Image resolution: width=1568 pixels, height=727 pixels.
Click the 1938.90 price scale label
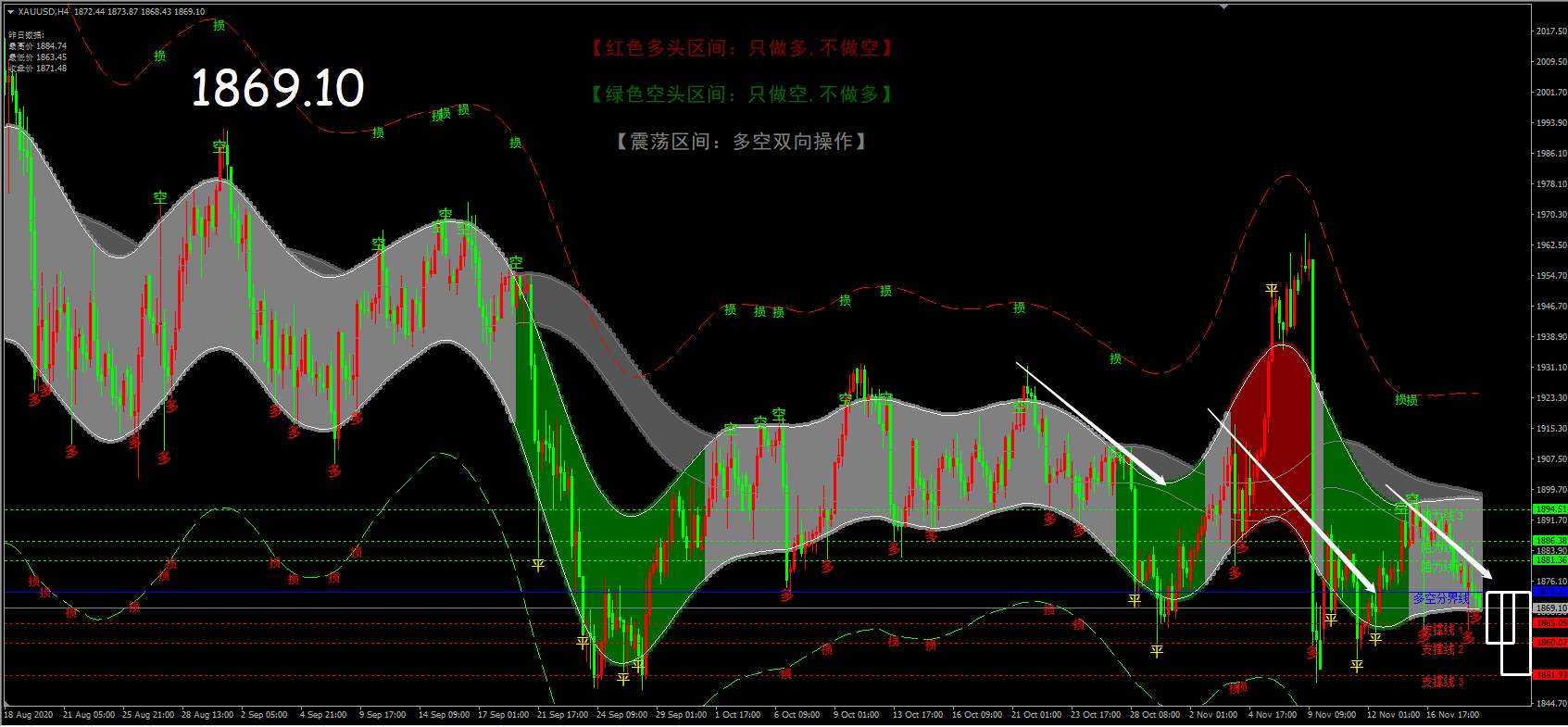click(x=1550, y=337)
